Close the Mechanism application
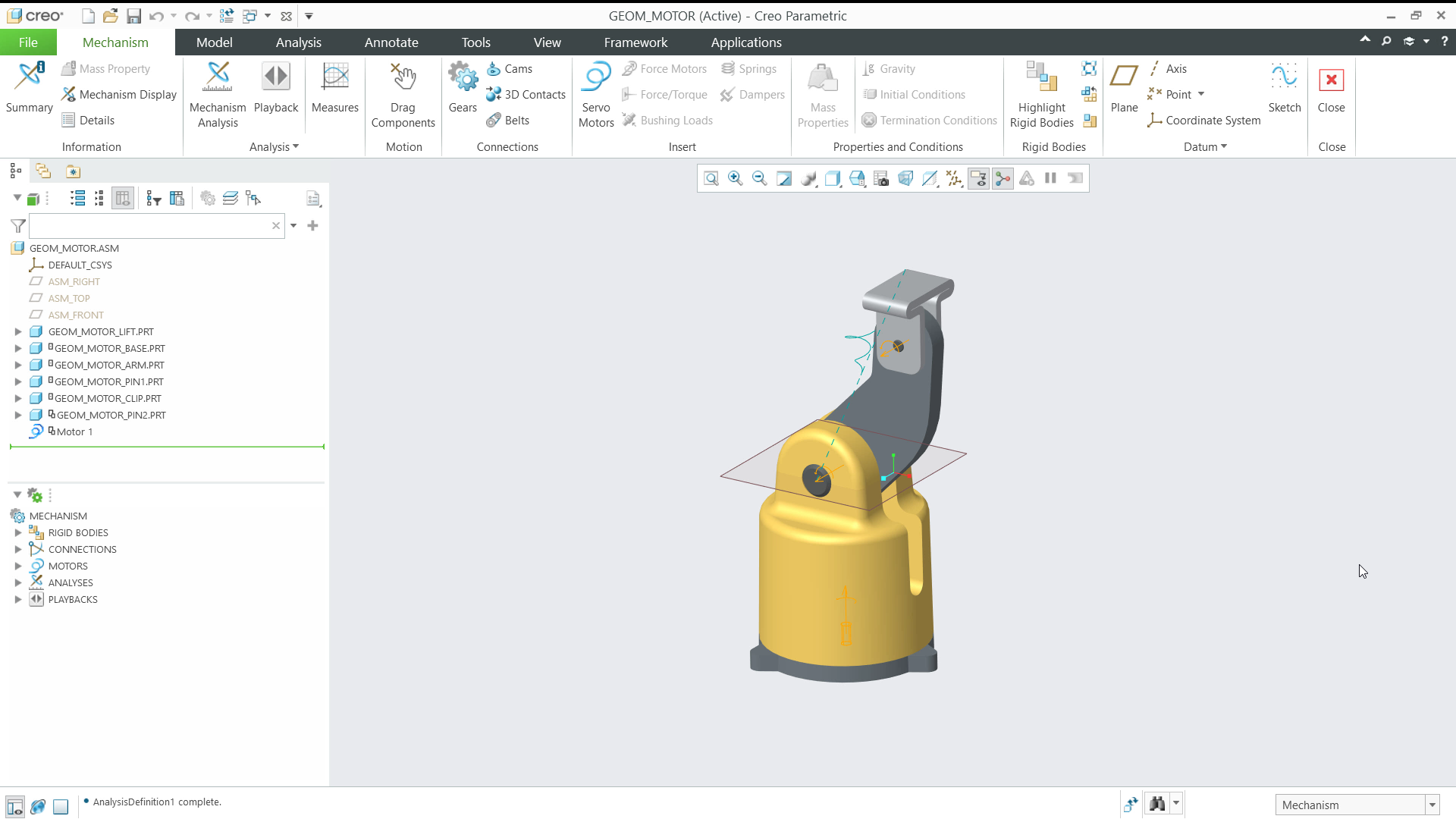 pos(1331,87)
